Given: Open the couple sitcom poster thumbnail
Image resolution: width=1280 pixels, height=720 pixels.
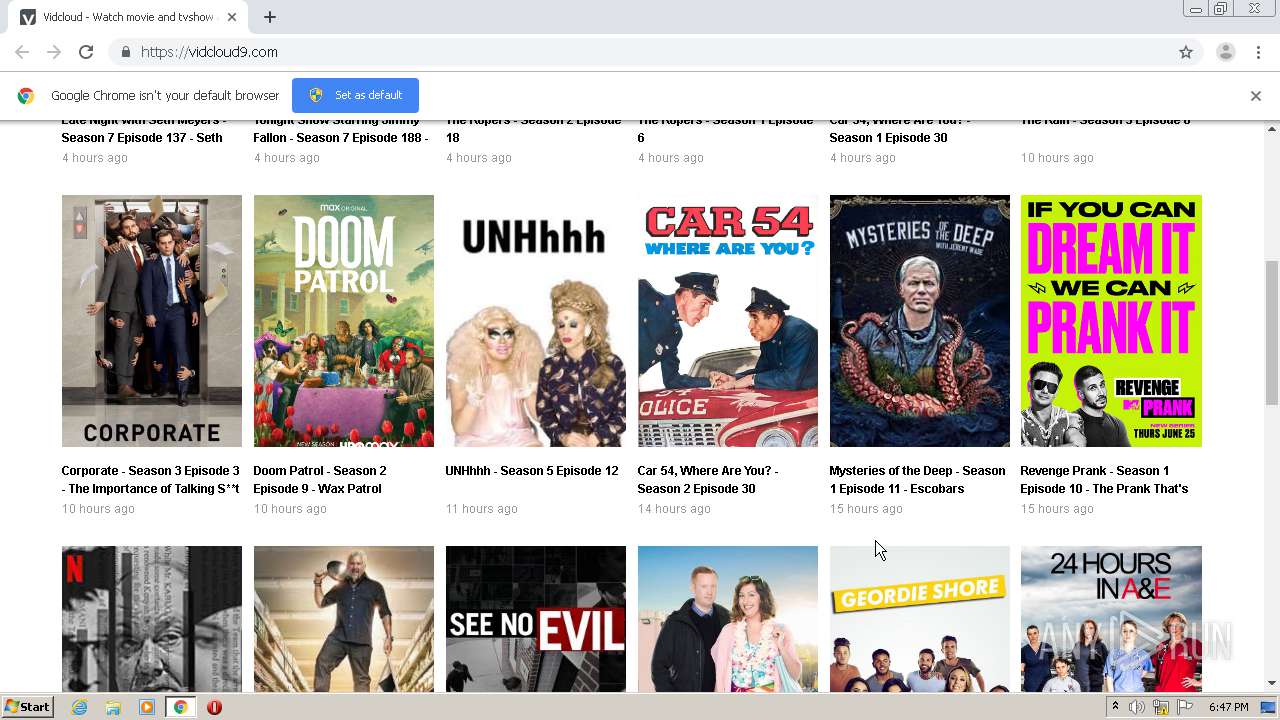Looking at the screenshot, I should [728, 619].
